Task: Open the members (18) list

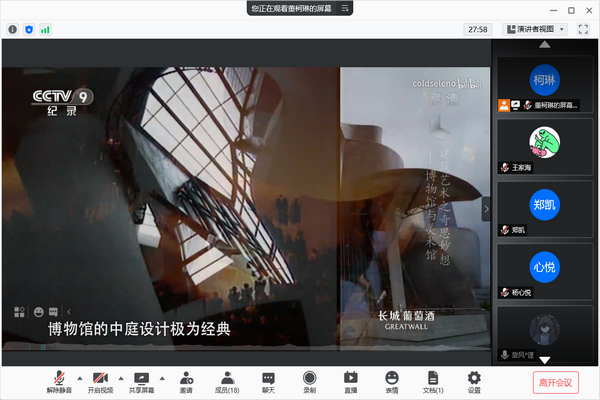Action: click(x=227, y=382)
